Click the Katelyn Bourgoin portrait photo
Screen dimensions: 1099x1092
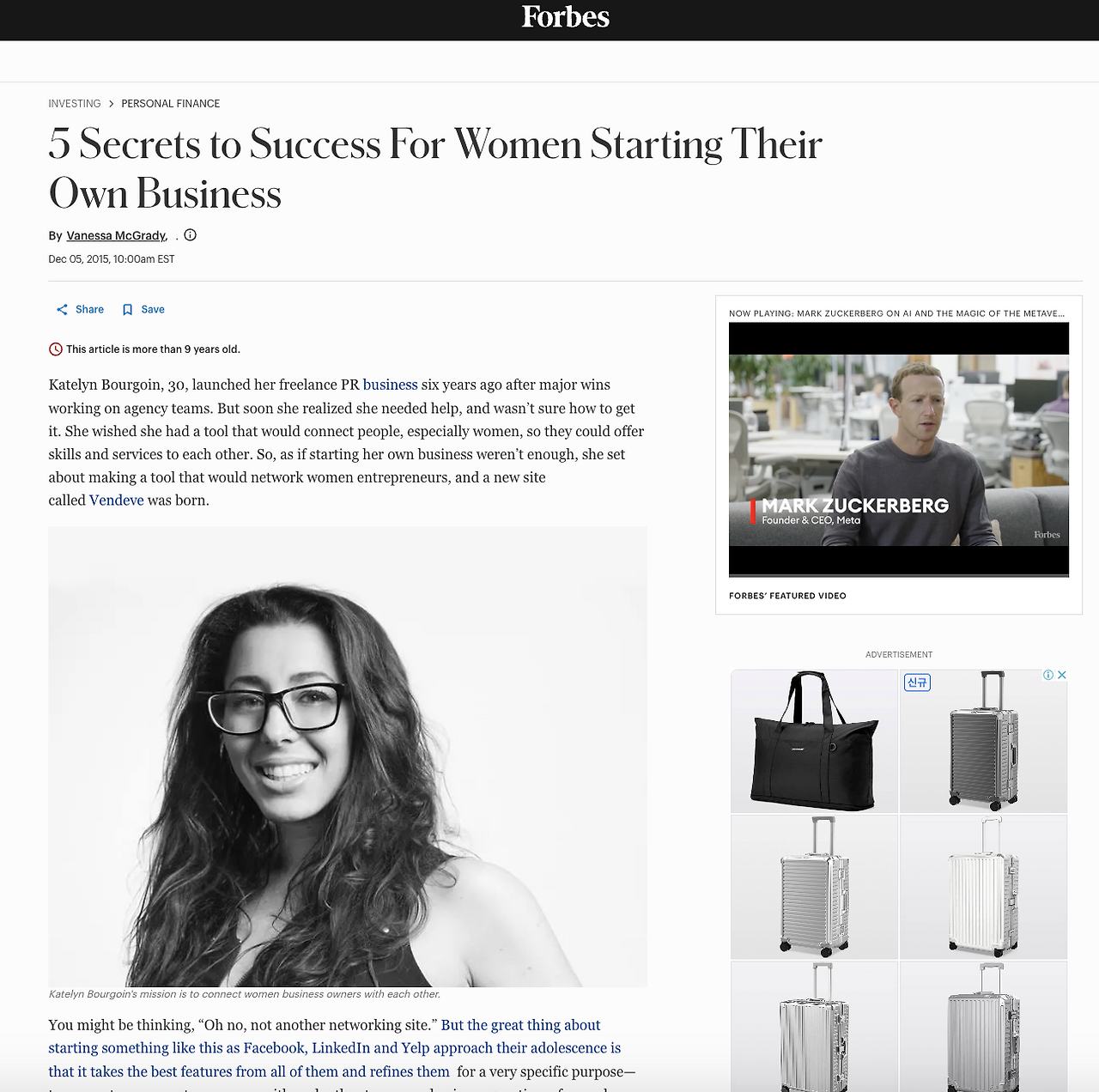pyautogui.click(x=348, y=757)
